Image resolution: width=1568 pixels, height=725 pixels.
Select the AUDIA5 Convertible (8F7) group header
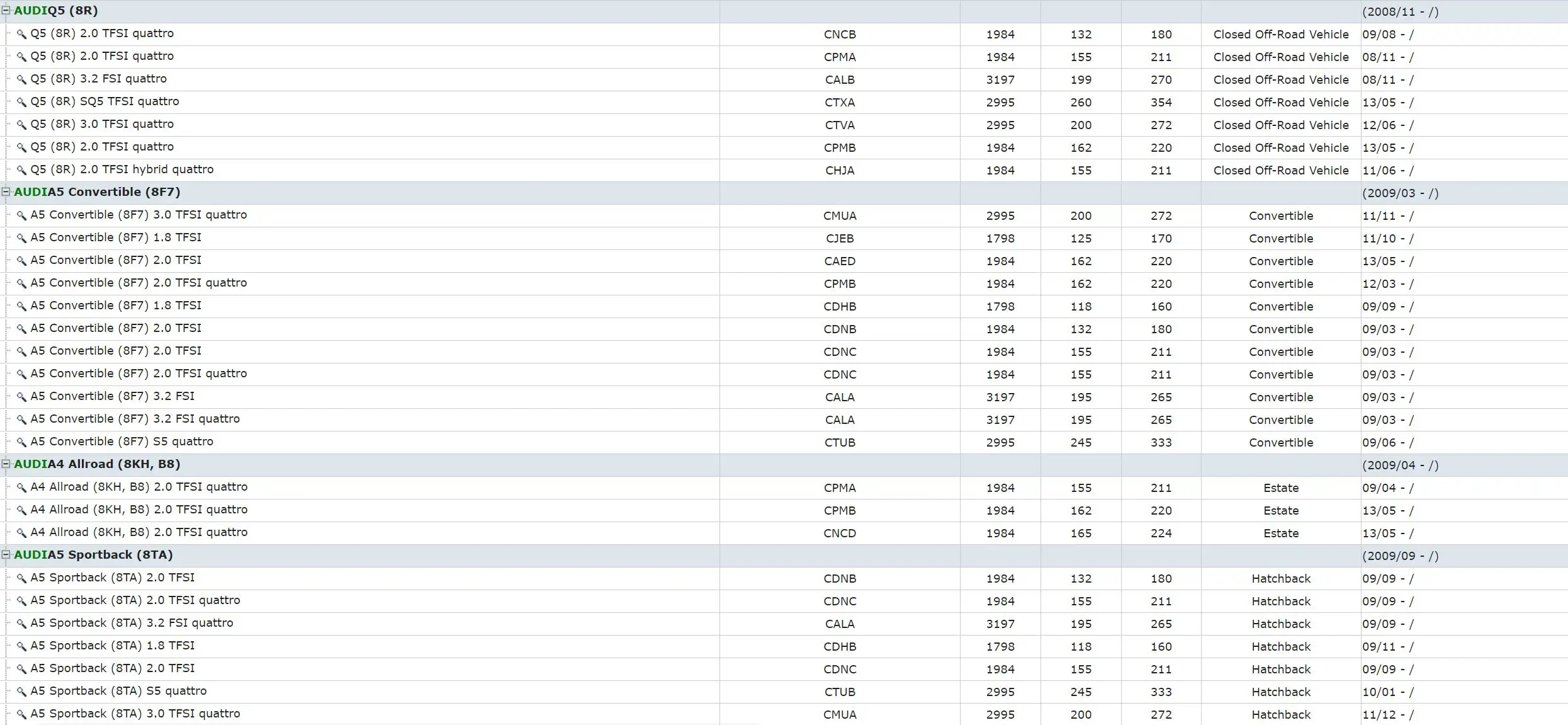pyautogui.click(x=97, y=192)
